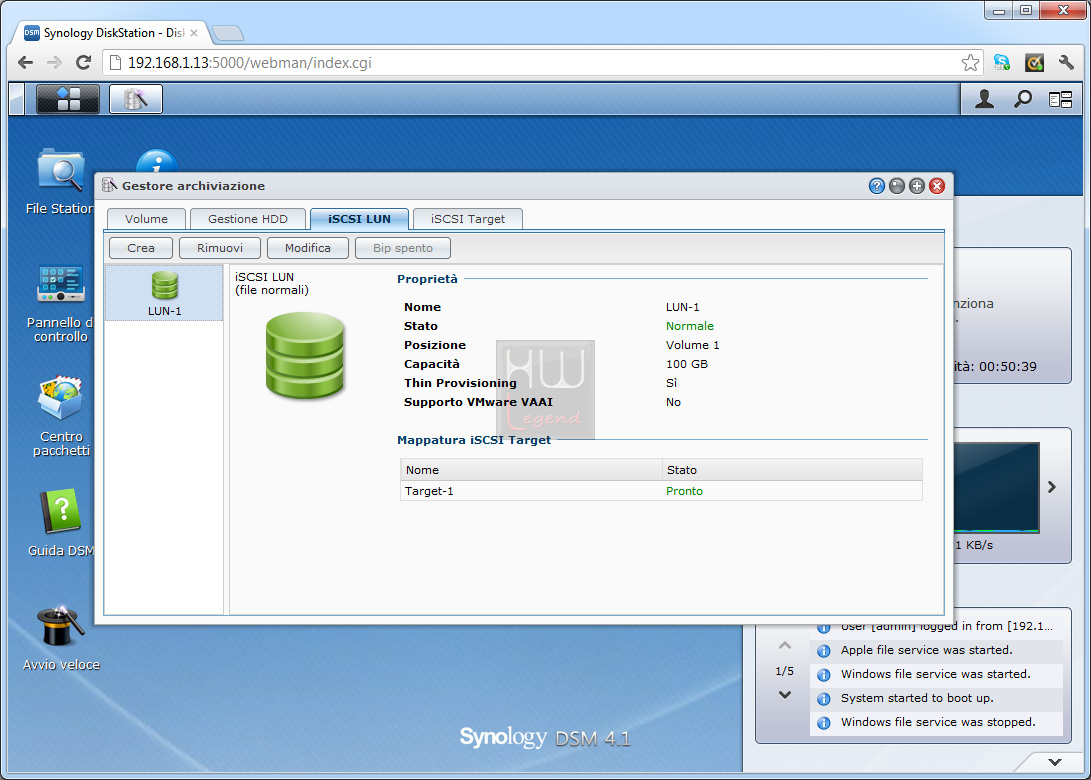
Task: Click the Modifica button
Action: 308,248
